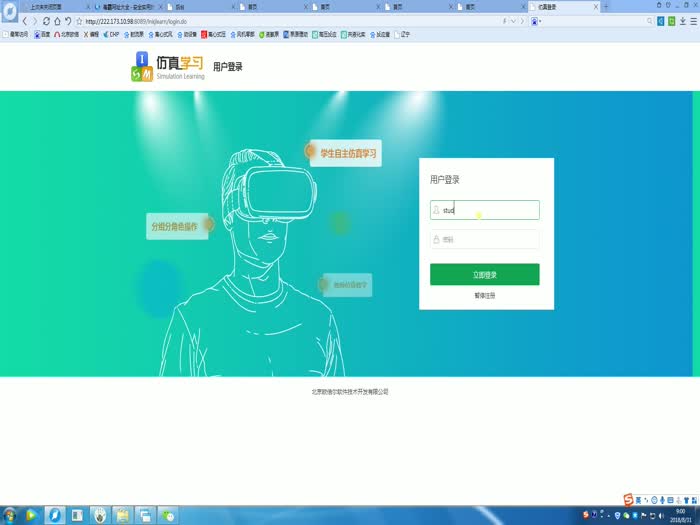Viewport: 700px width, 525px height.
Task: Click the Simulation Learning logo
Action: (x=167, y=67)
